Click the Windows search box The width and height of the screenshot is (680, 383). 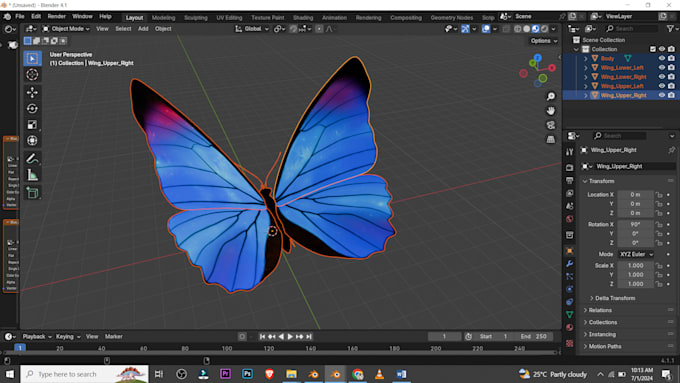(x=84, y=374)
